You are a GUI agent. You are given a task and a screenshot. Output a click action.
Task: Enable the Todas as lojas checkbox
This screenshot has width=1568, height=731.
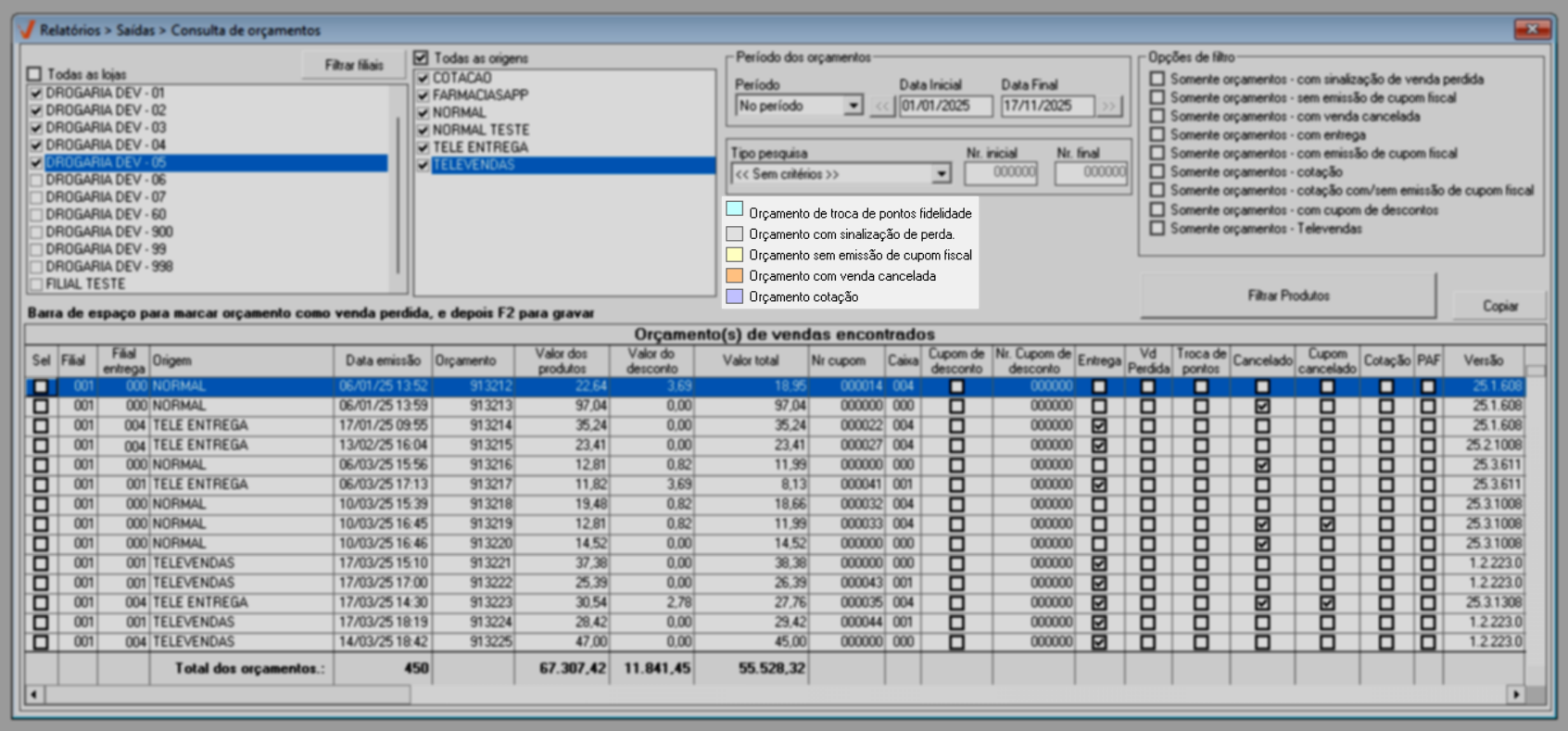(x=35, y=74)
